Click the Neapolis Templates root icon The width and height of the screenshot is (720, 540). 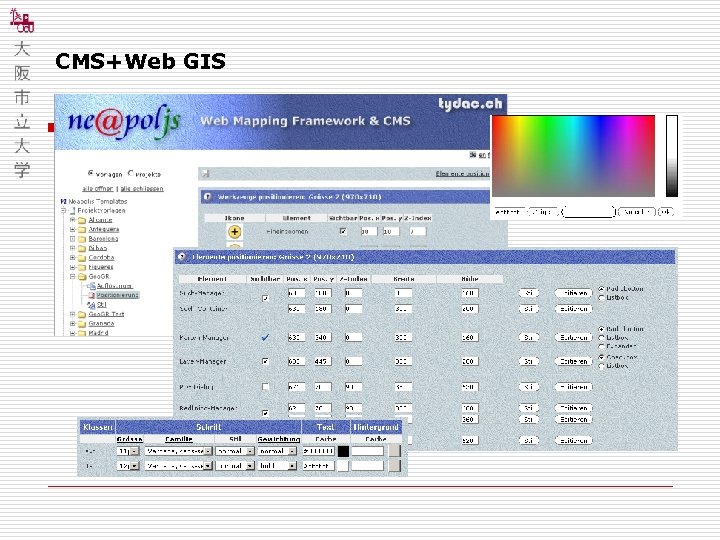tap(64, 201)
